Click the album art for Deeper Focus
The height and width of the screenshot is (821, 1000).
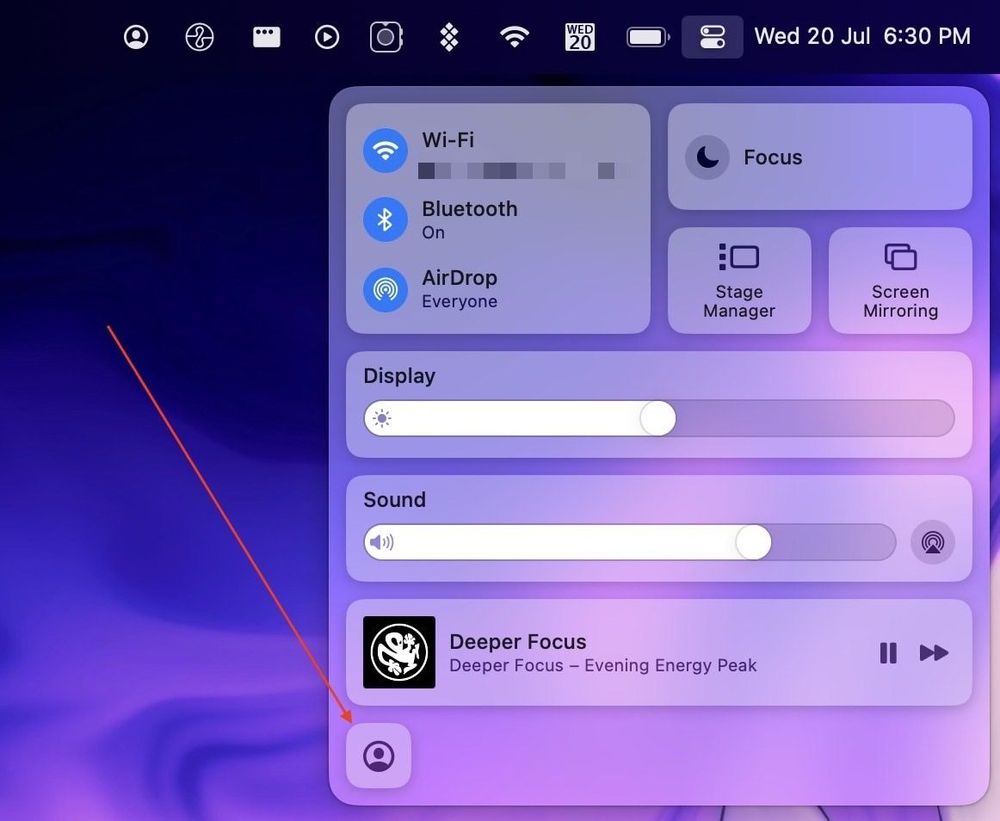tap(399, 652)
